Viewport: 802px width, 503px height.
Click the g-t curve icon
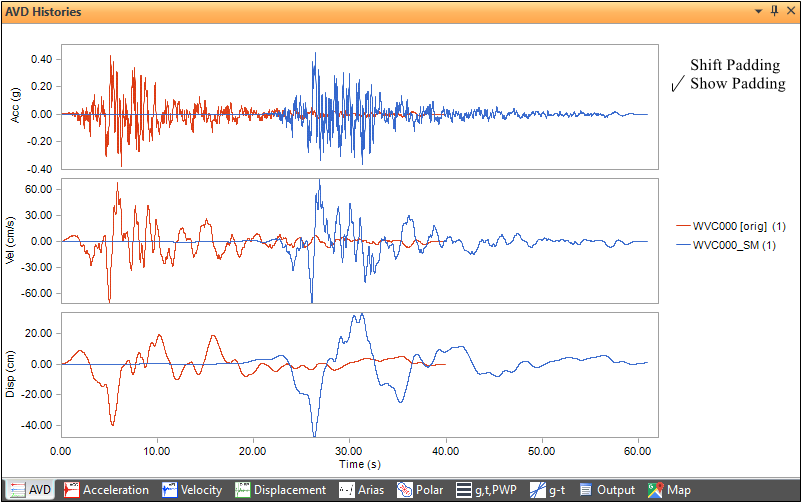pyautogui.click(x=537, y=490)
